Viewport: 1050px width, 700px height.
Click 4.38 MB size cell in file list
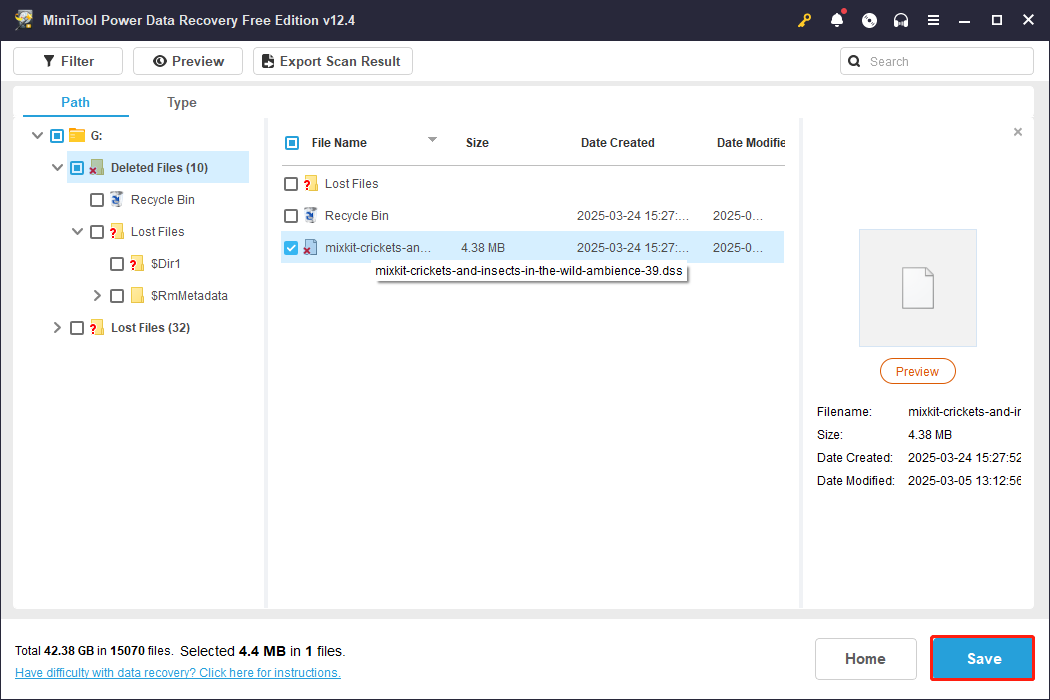click(x=483, y=248)
